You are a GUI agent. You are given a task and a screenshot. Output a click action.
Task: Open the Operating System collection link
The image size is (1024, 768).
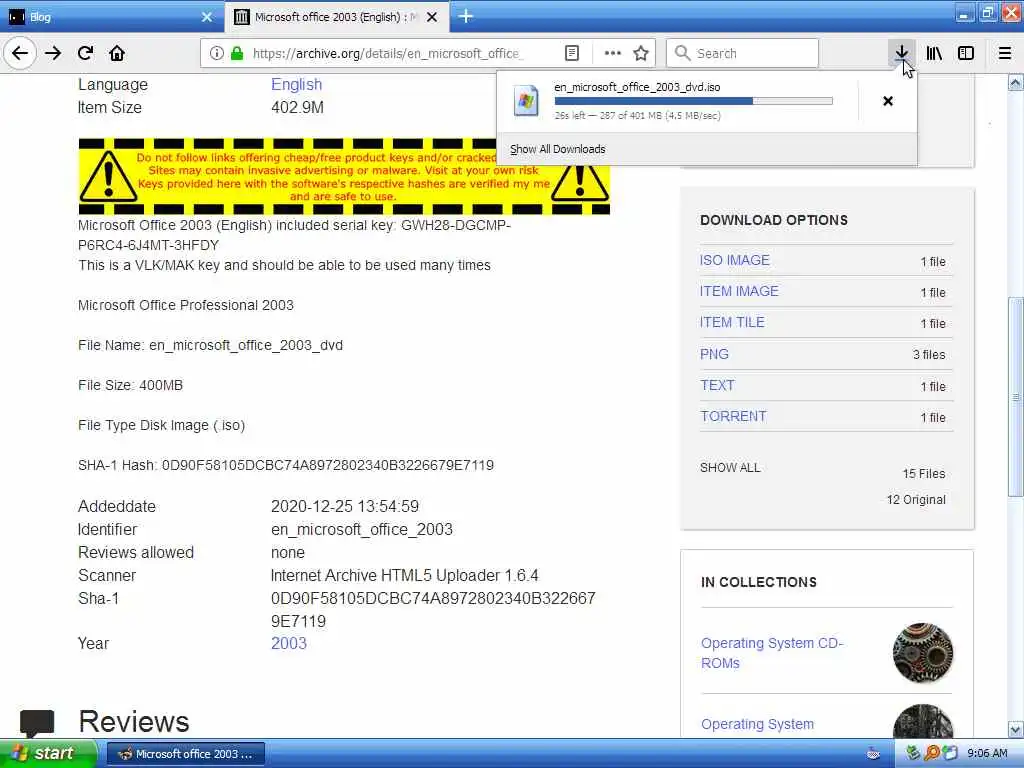[x=758, y=724]
